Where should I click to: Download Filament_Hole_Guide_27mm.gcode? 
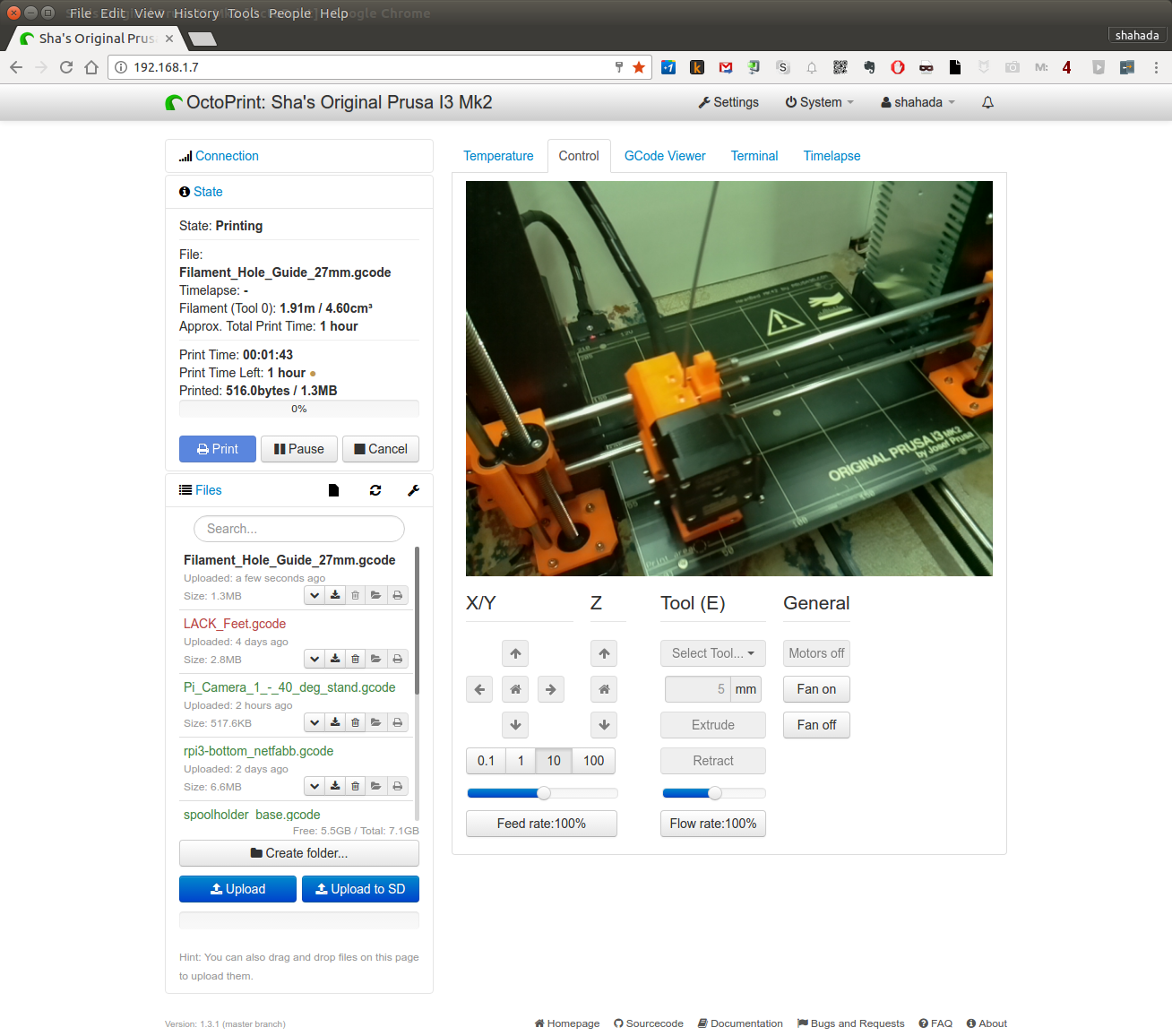pyautogui.click(x=335, y=595)
